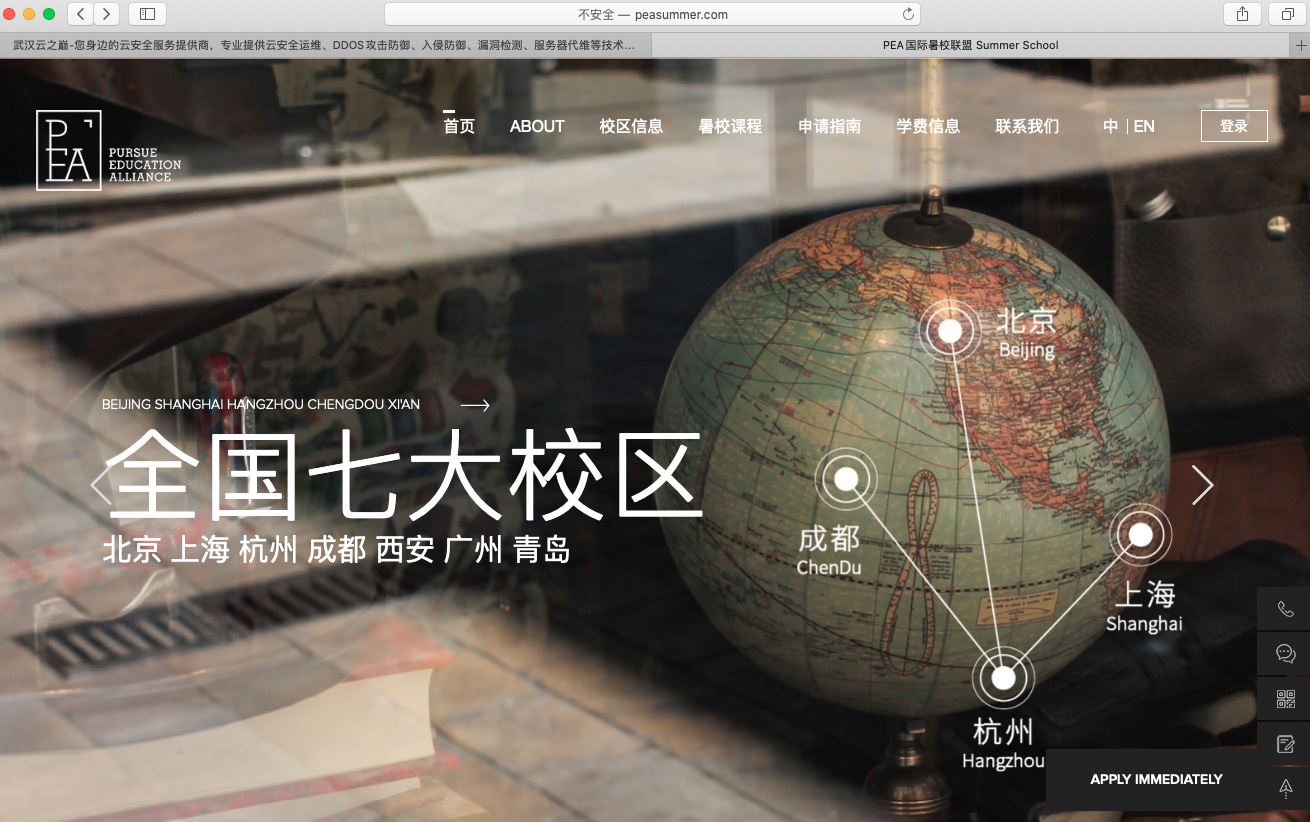The height and width of the screenshot is (822, 1310).
Task: Click the phone contact icon on sidebar
Action: [x=1285, y=609]
